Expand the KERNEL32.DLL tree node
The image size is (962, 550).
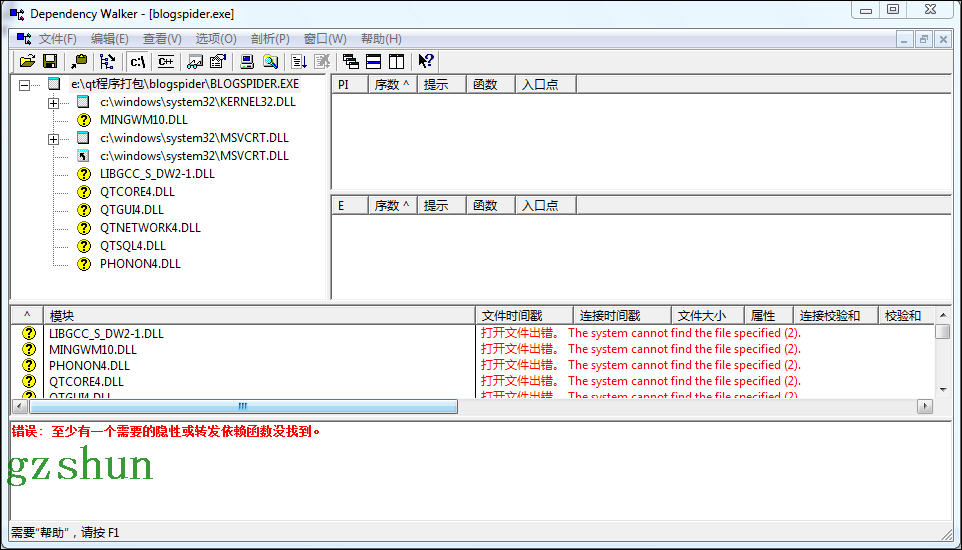[x=53, y=103]
